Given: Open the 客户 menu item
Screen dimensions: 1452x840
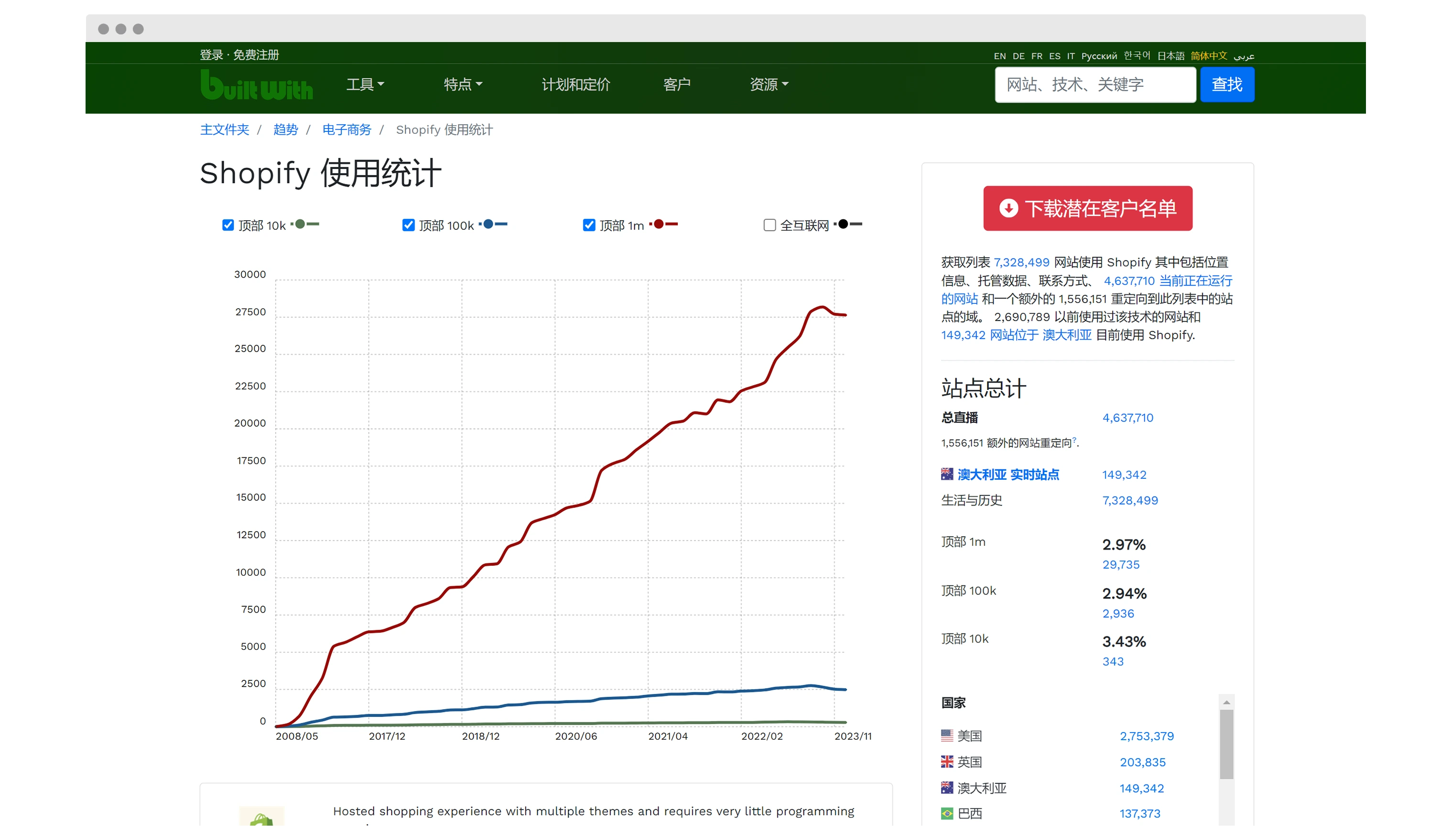Looking at the screenshot, I should coord(676,85).
